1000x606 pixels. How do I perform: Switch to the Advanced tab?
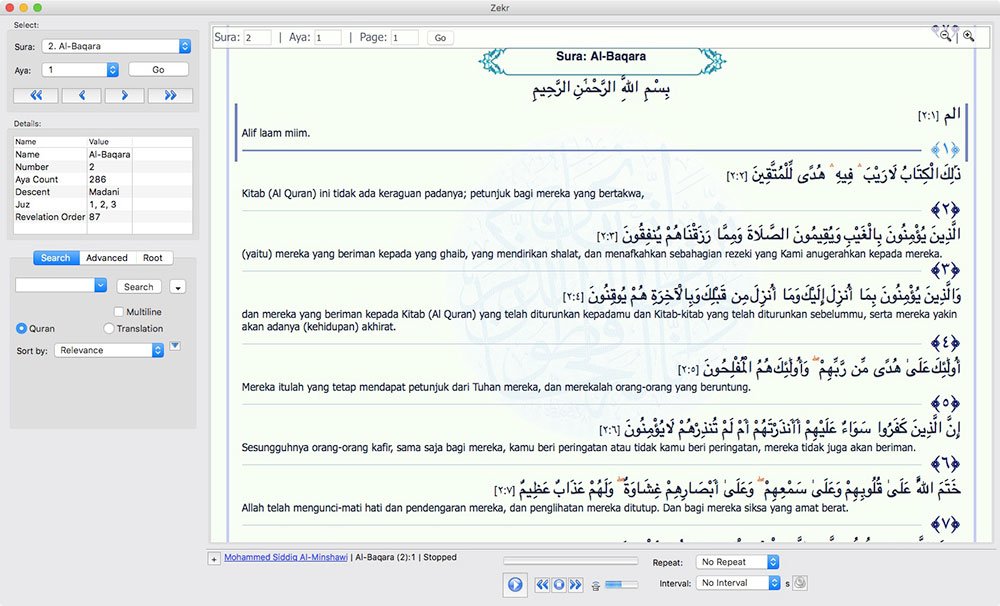coord(107,258)
